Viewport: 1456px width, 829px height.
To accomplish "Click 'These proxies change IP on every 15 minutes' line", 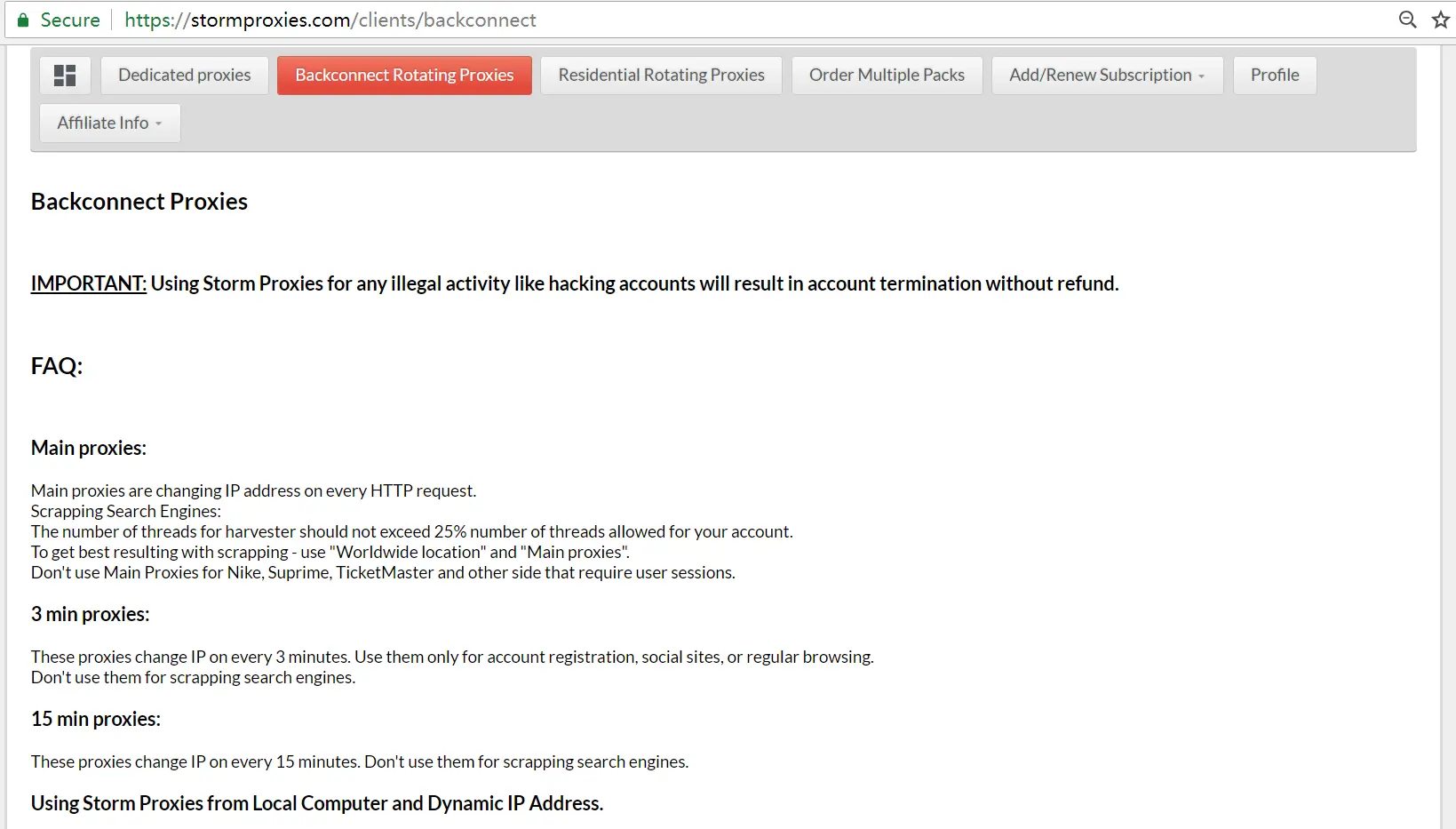I will [x=360, y=761].
